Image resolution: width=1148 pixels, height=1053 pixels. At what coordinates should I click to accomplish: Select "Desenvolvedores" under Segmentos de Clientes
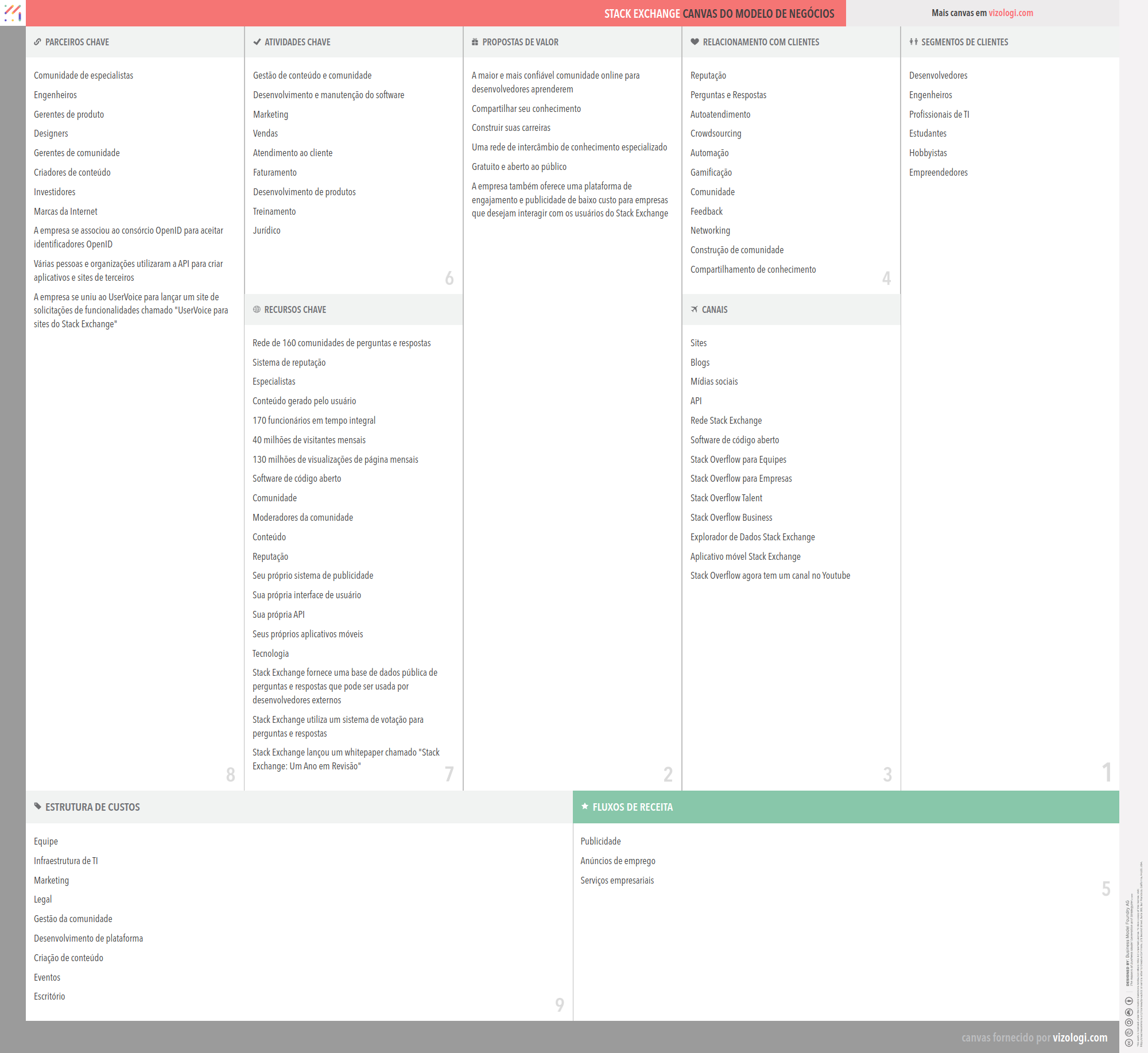point(938,75)
